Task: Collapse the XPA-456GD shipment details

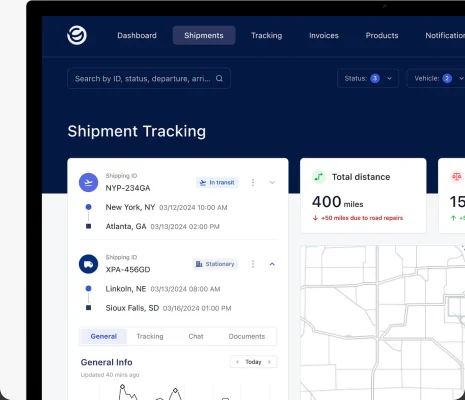Action: click(272, 264)
